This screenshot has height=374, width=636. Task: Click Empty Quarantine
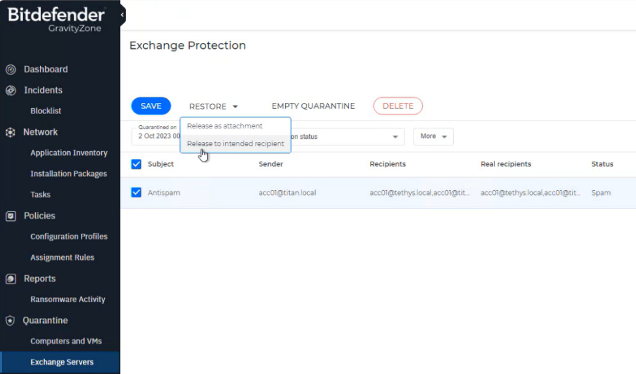313,106
